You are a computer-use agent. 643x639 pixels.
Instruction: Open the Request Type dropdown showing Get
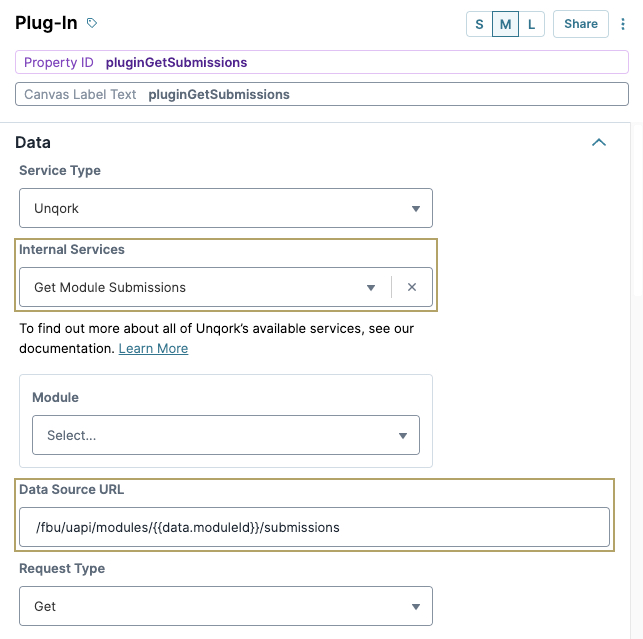[226, 606]
